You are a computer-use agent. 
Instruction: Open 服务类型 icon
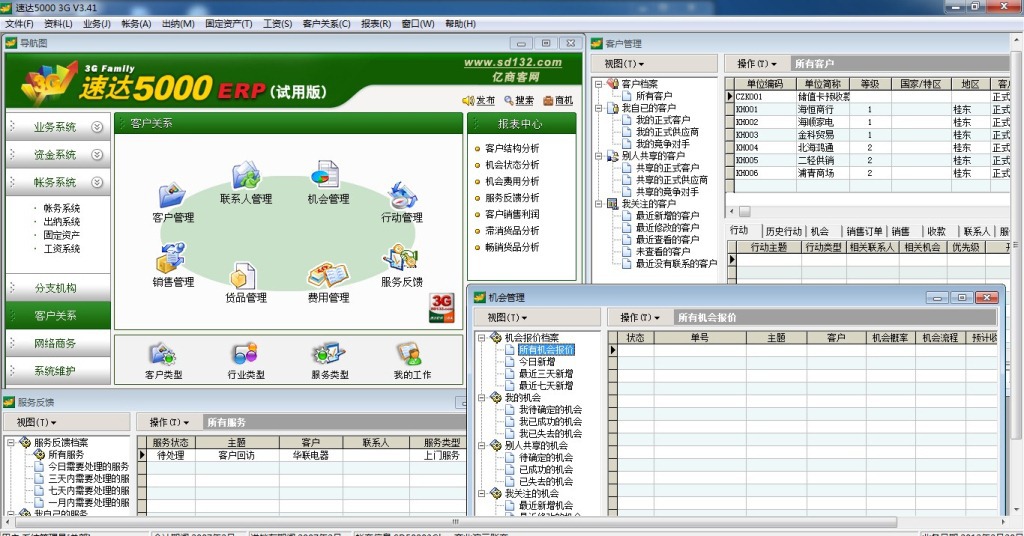(x=328, y=355)
